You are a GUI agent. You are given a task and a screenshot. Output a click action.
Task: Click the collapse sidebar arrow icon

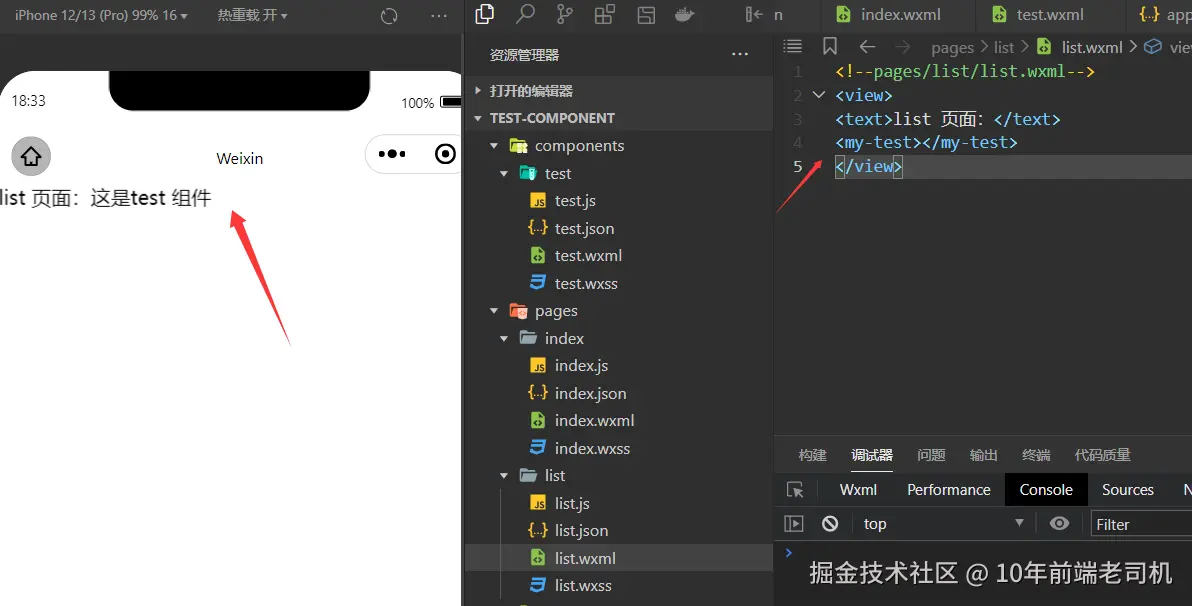(753, 14)
